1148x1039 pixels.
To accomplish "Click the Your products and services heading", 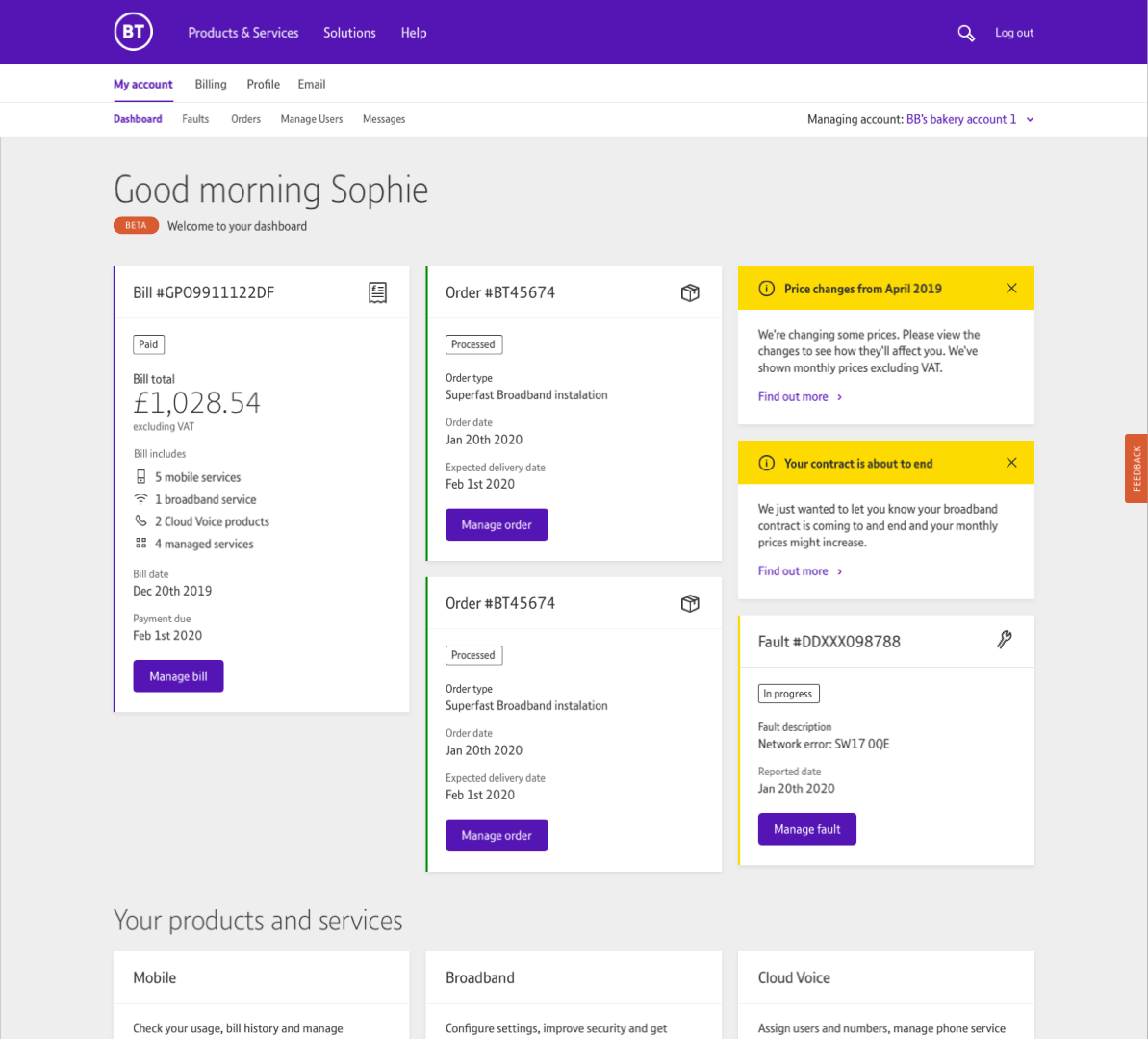I will pos(258,921).
